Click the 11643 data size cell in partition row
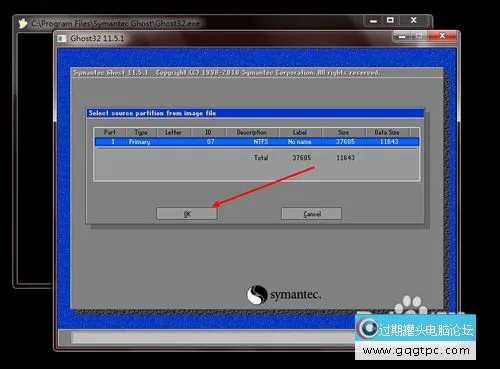The width and height of the screenshot is (500, 369). (389, 142)
